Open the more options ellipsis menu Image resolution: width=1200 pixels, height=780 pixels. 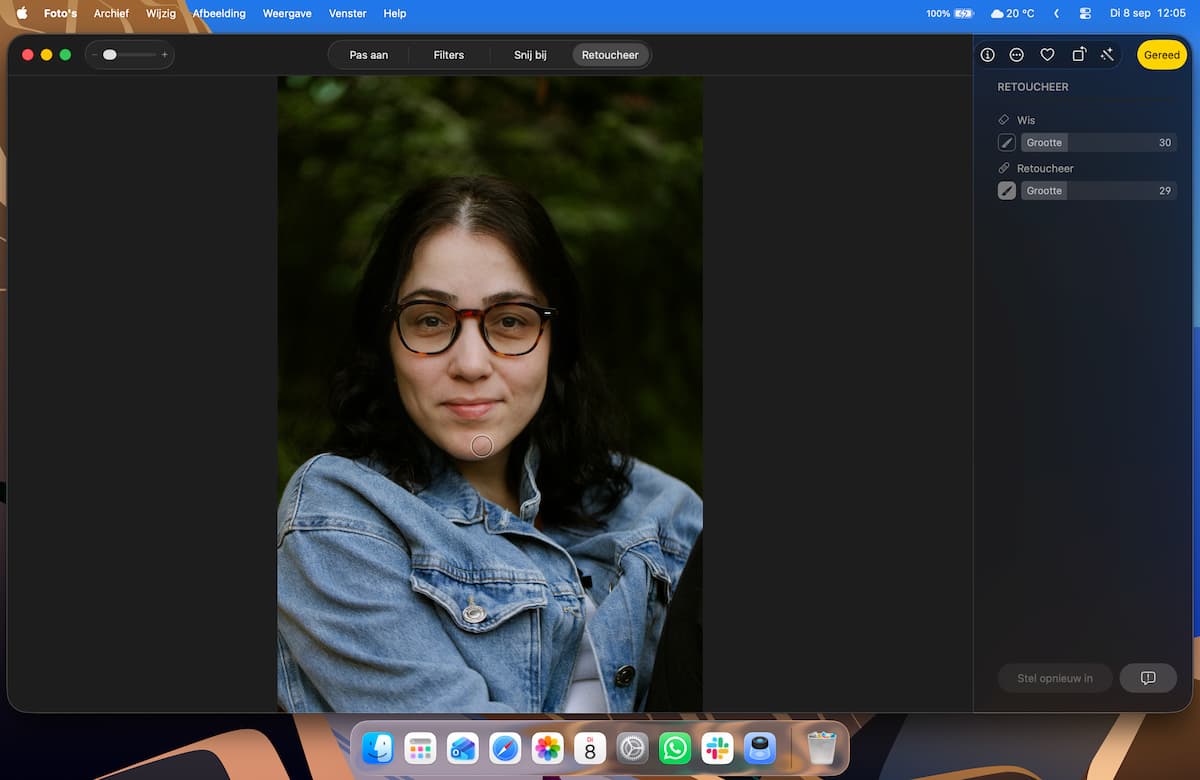coord(1017,55)
